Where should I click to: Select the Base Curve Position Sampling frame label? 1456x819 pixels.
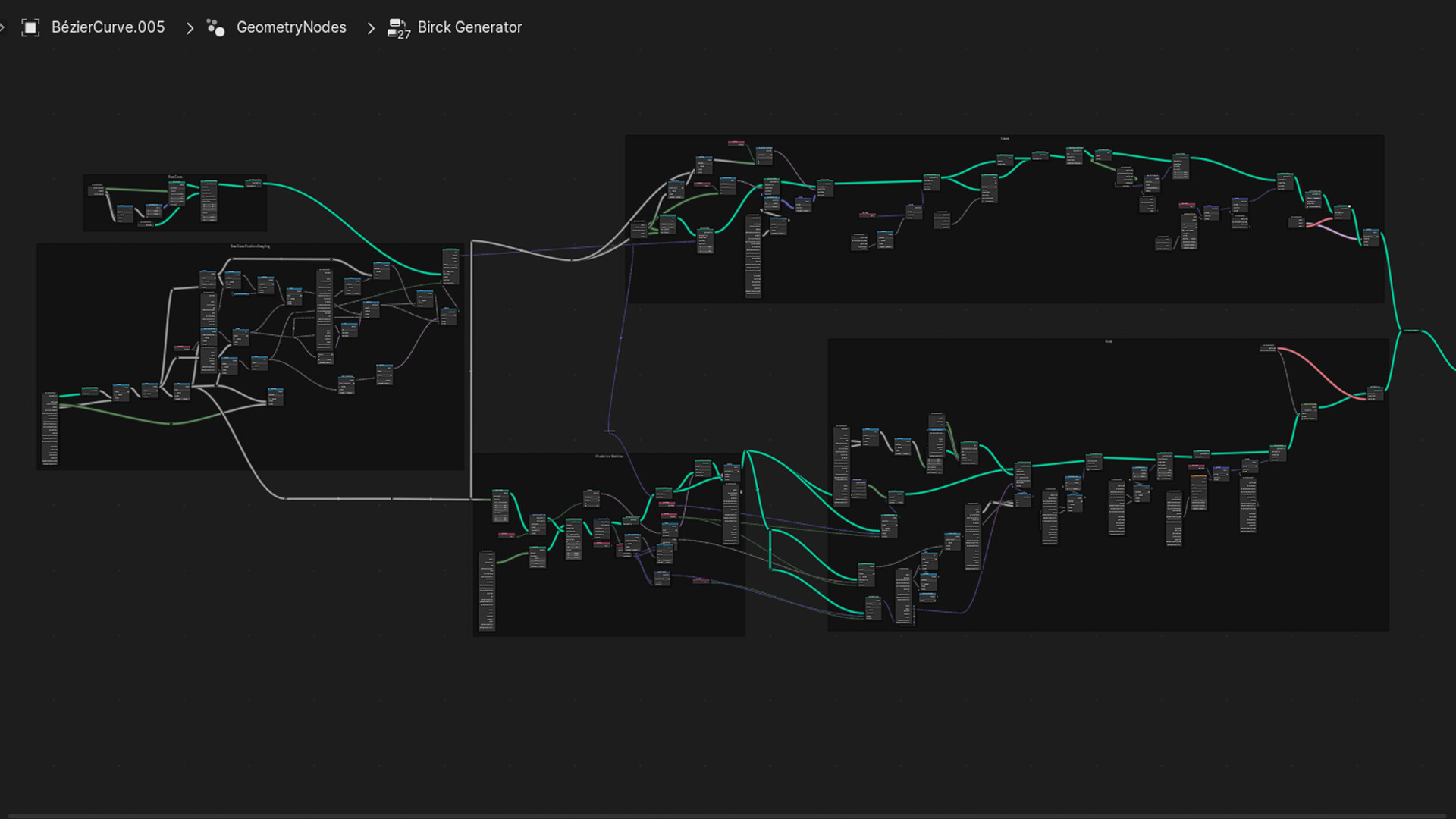[250, 246]
